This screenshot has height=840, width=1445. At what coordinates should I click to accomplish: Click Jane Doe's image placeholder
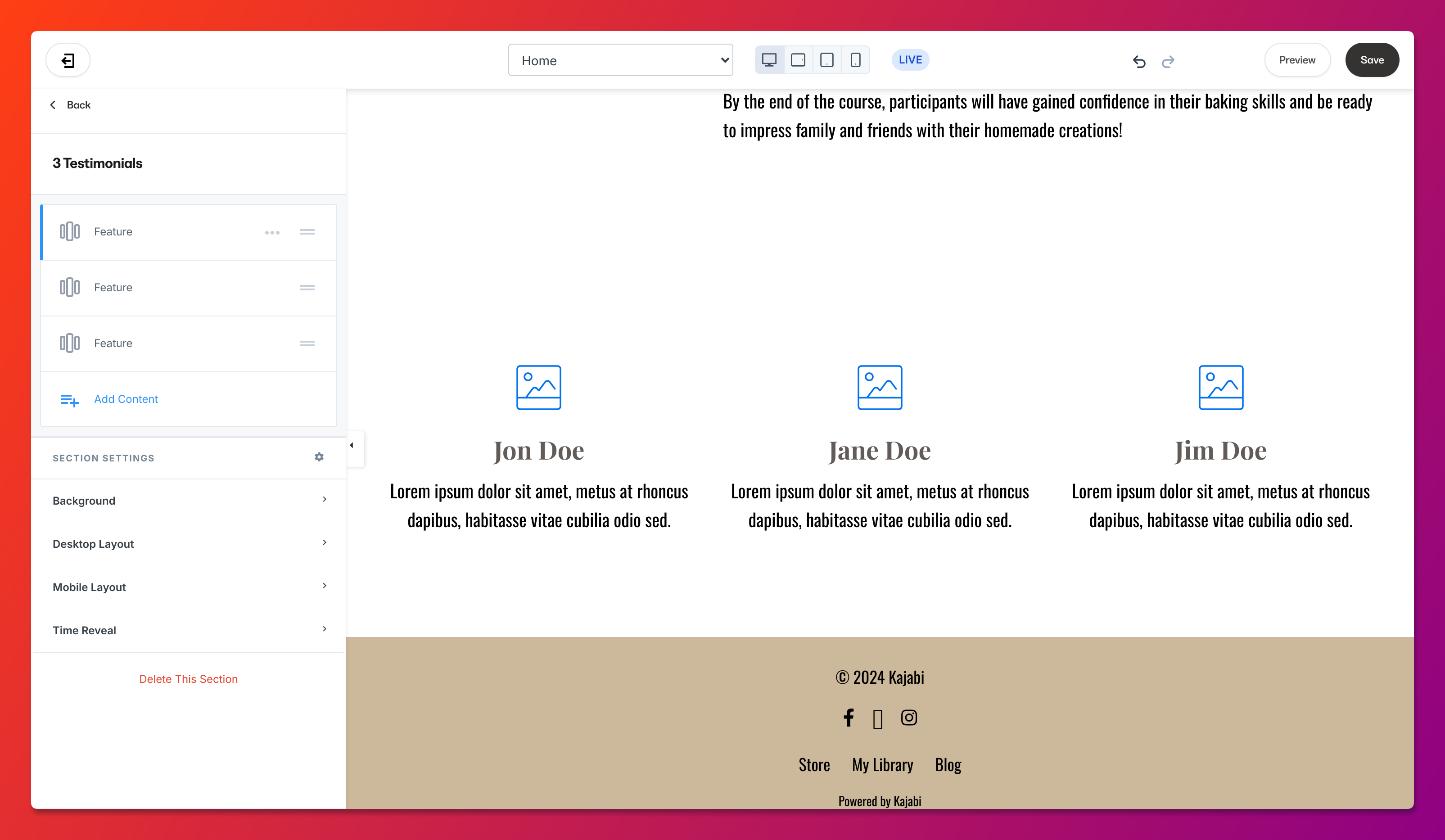pyautogui.click(x=880, y=388)
